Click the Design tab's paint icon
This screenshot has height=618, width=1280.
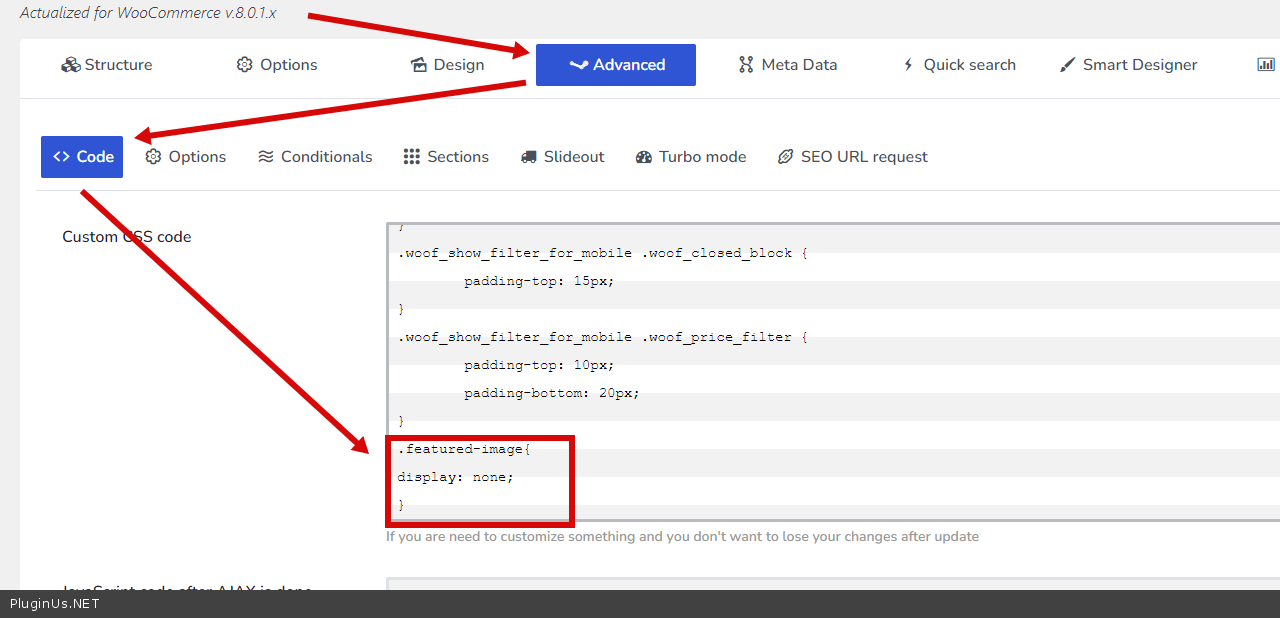pyautogui.click(x=419, y=65)
